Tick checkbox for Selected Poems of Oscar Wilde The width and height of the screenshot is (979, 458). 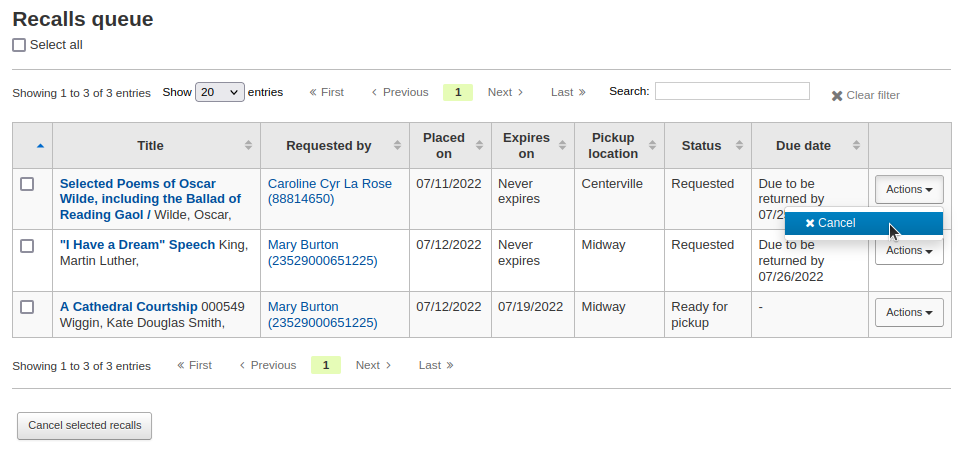tap(27, 184)
